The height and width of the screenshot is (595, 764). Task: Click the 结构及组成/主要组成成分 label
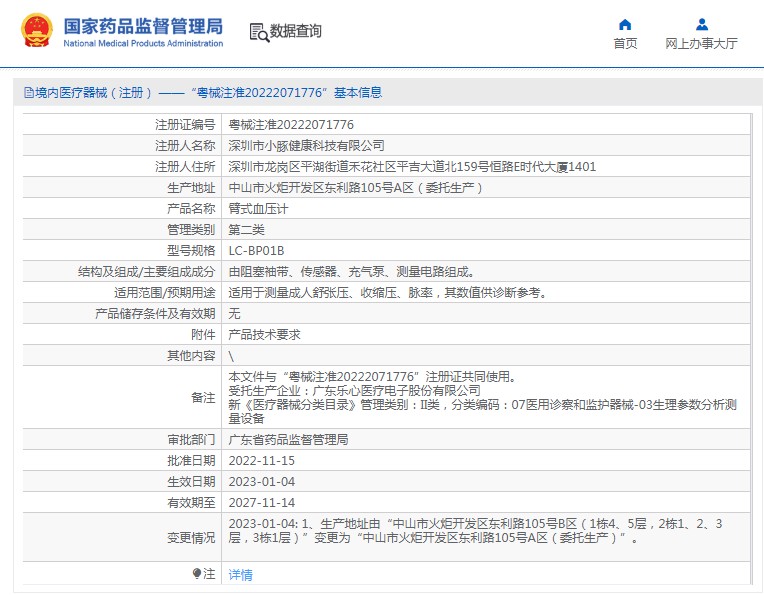click(x=147, y=271)
